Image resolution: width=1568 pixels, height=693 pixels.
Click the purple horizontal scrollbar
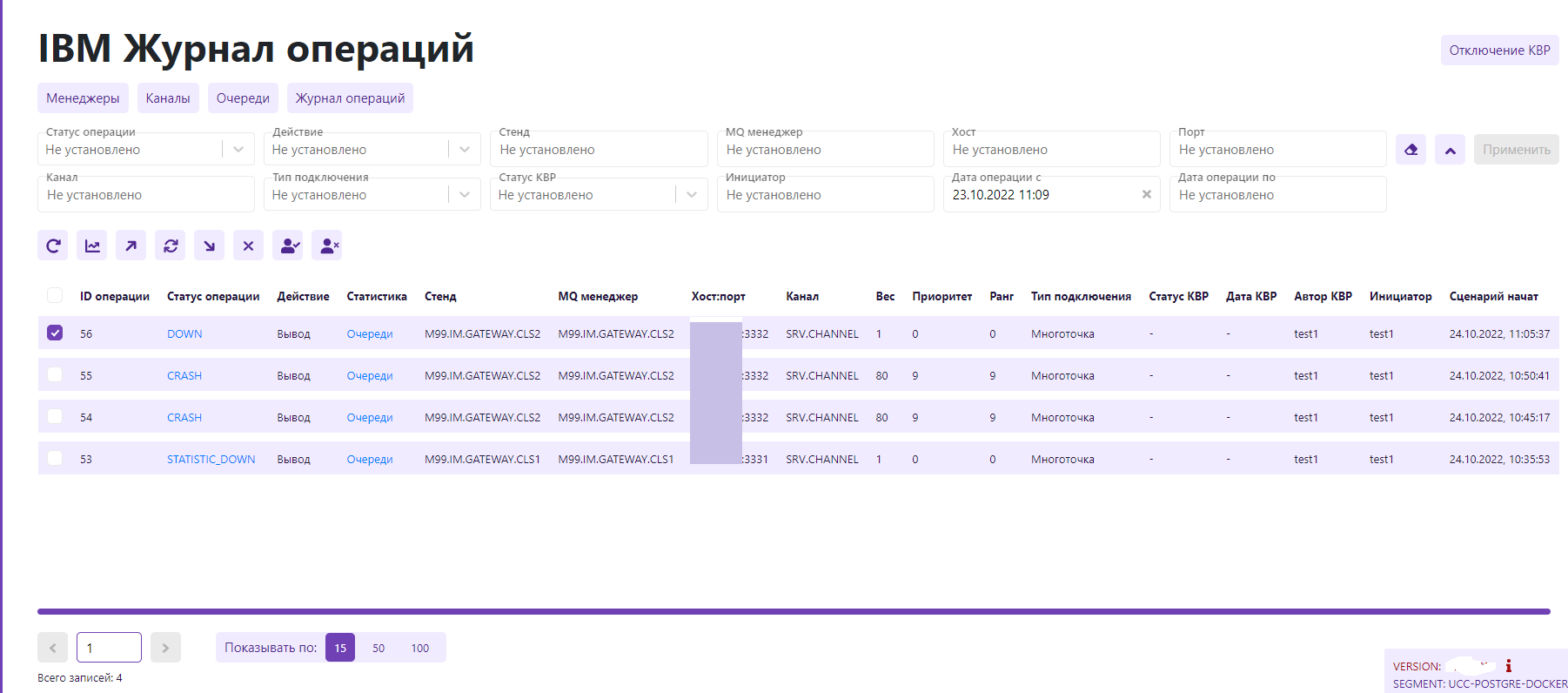coord(793,611)
